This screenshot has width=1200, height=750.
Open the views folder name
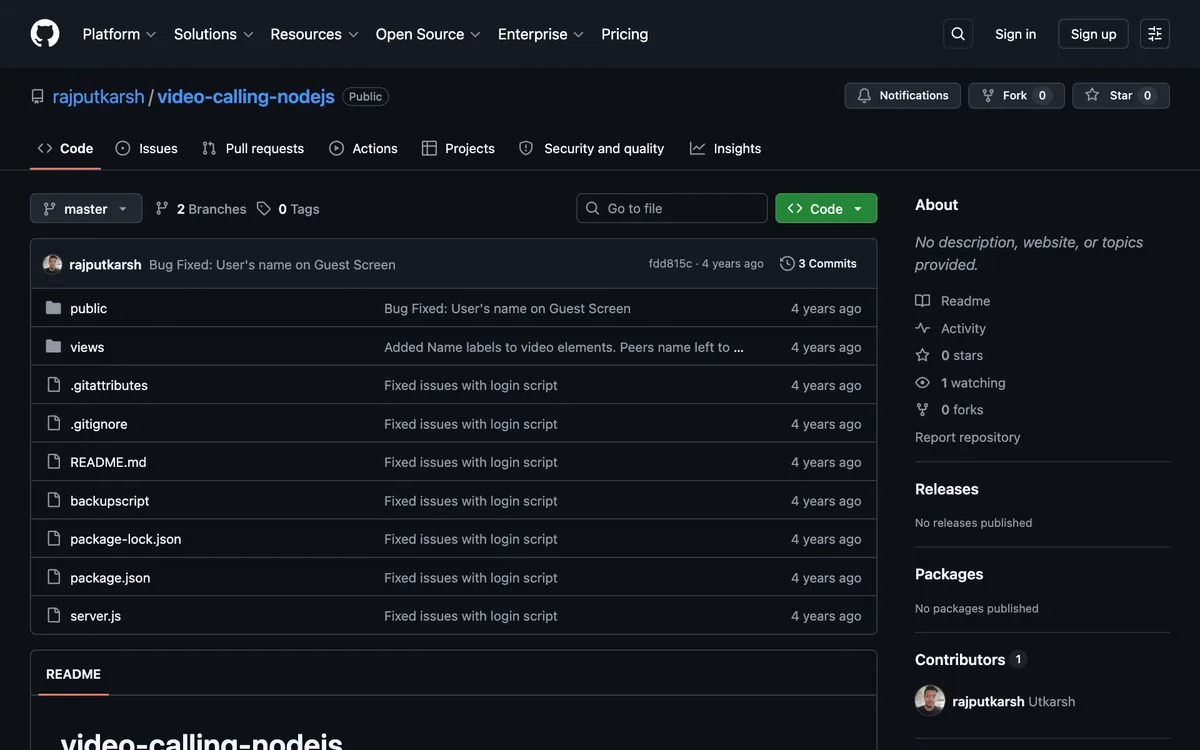point(87,347)
